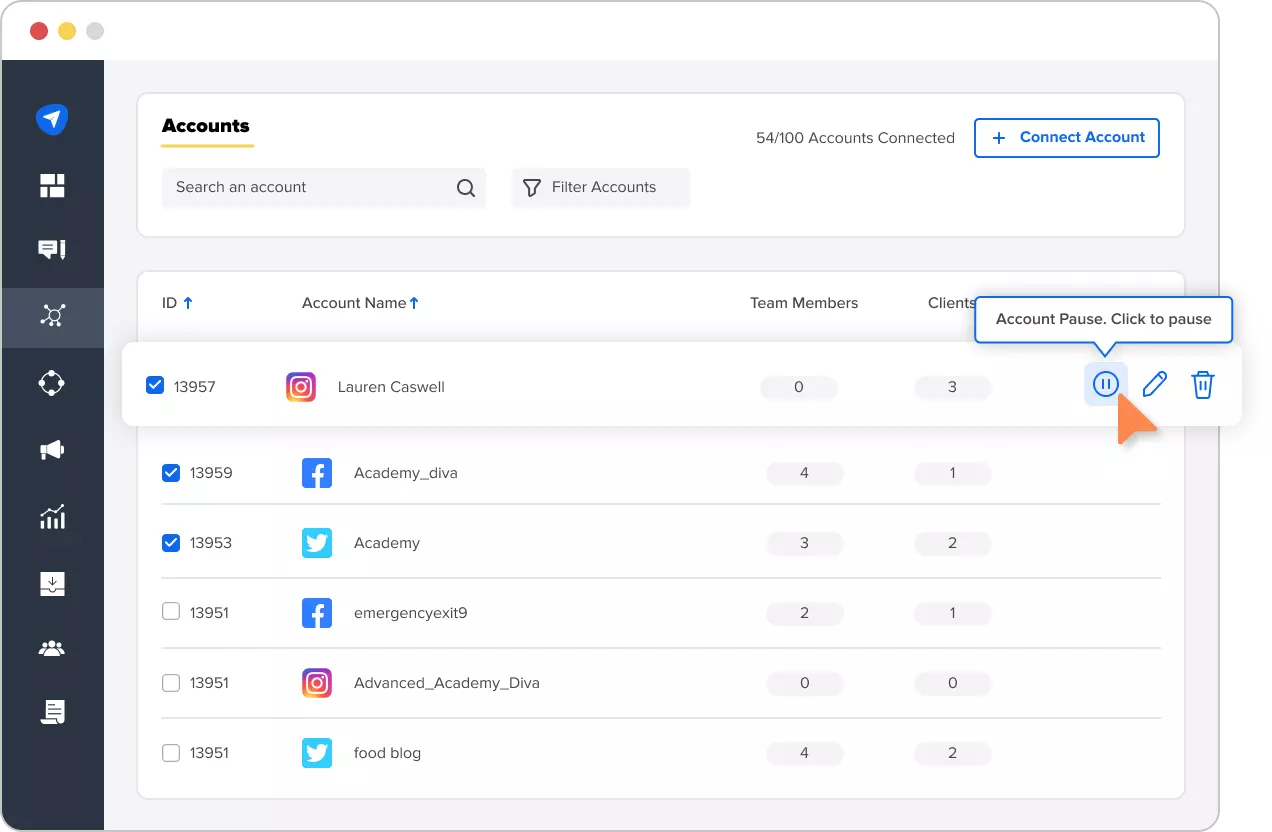This screenshot has height=832, width=1272.
Task: Click the team members count for Academy_diva
Action: point(805,473)
